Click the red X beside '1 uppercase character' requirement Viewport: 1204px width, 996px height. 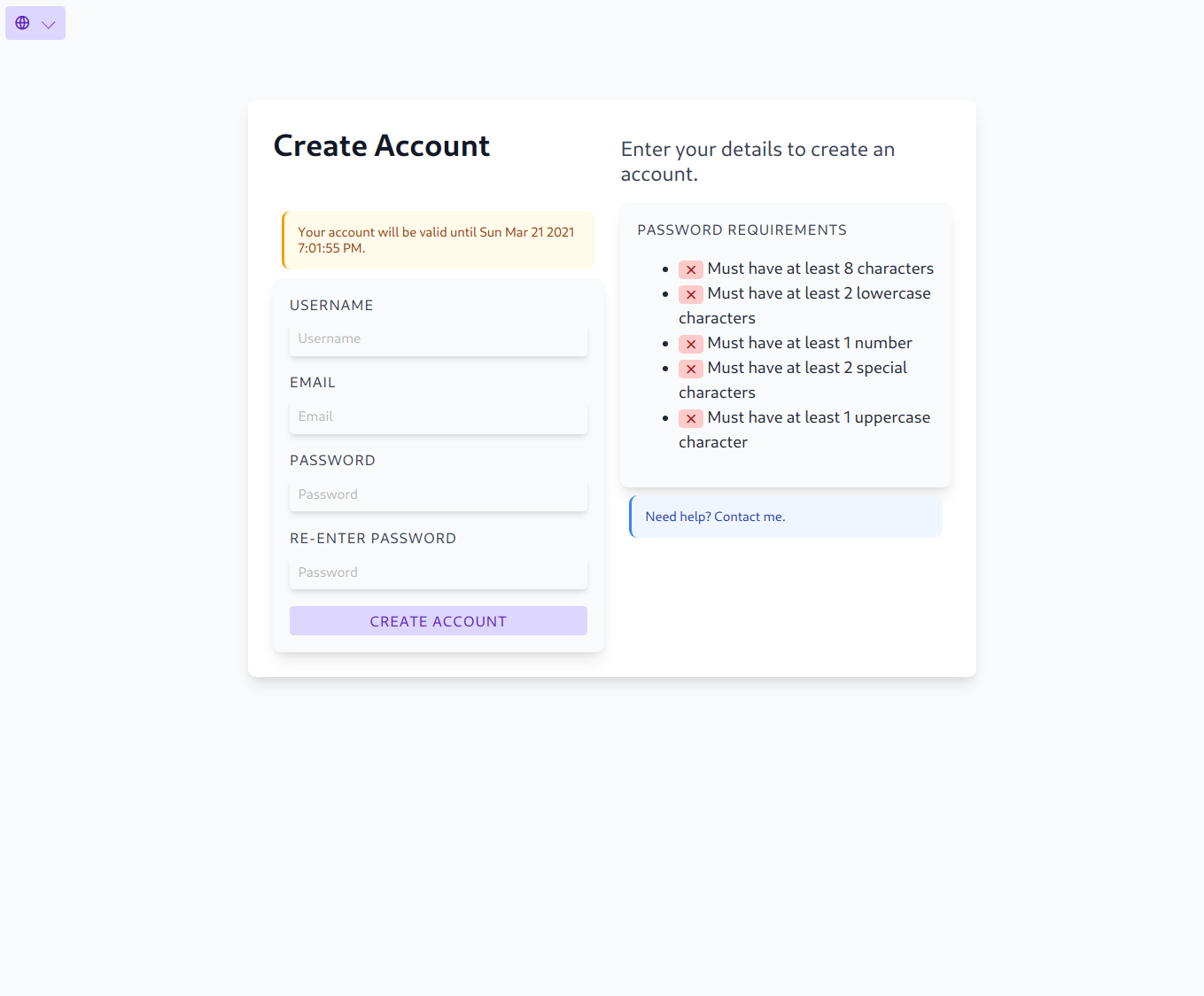point(691,418)
